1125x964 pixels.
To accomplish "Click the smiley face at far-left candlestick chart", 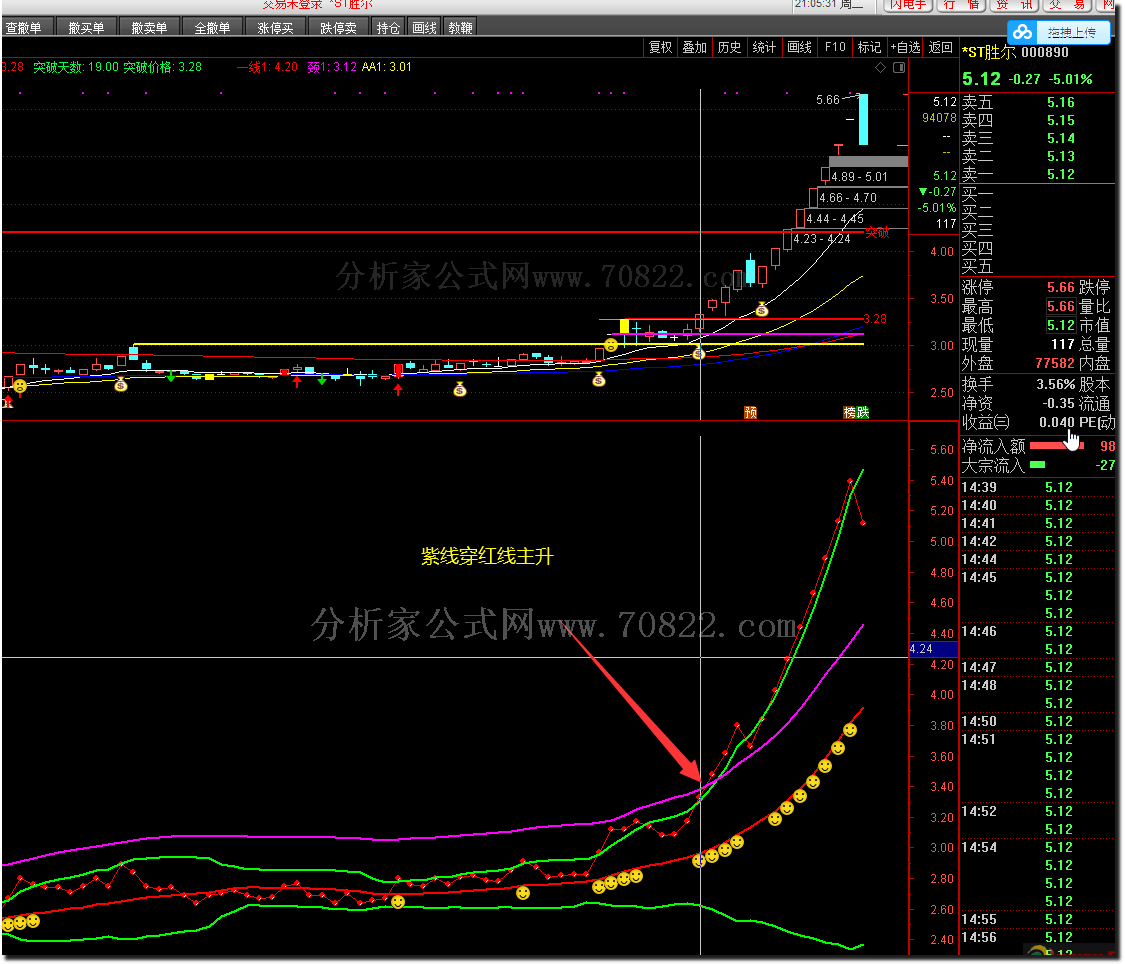I will pos(20,386).
